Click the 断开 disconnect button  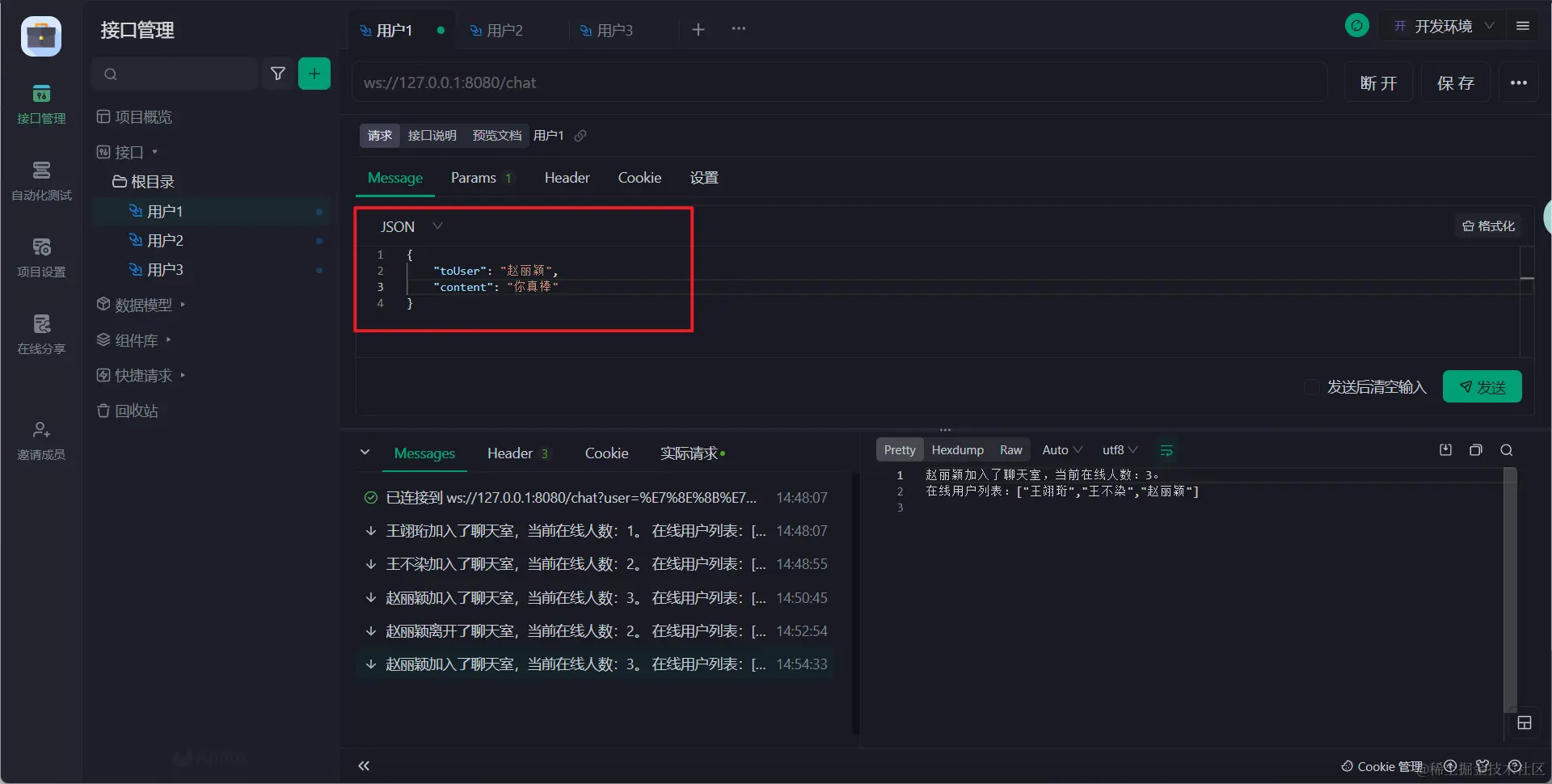[1378, 82]
